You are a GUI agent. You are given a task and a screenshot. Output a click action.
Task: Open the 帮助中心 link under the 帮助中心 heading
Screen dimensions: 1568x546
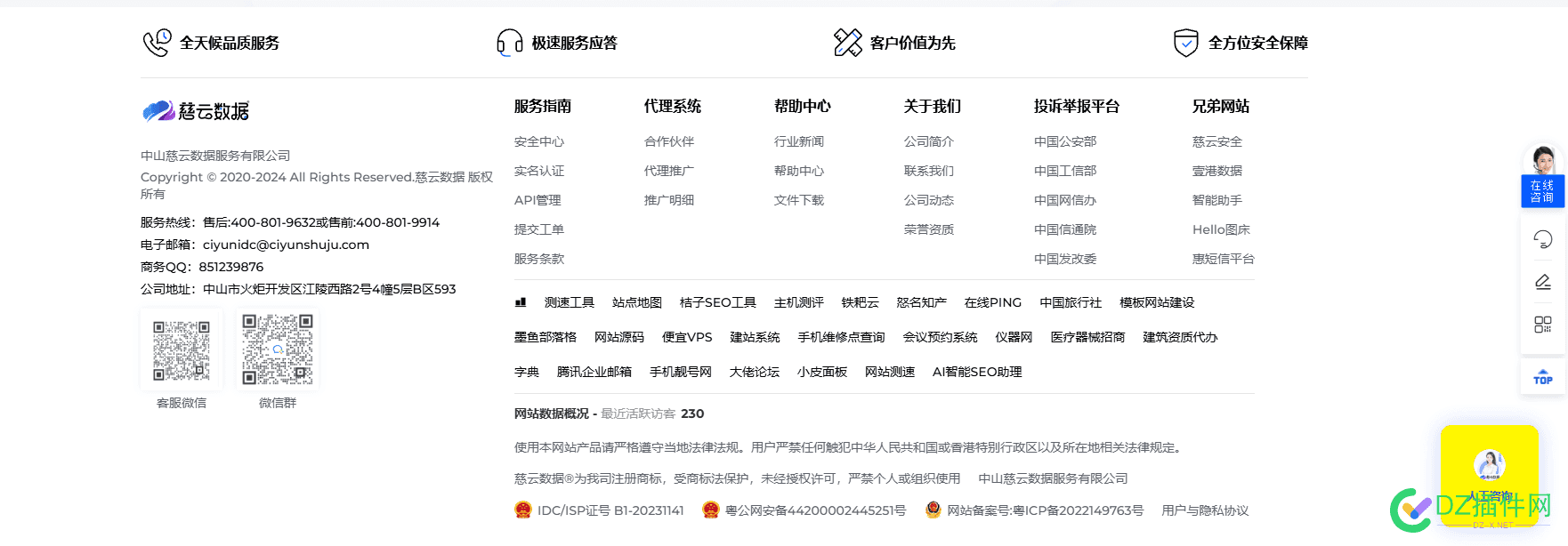point(799,171)
